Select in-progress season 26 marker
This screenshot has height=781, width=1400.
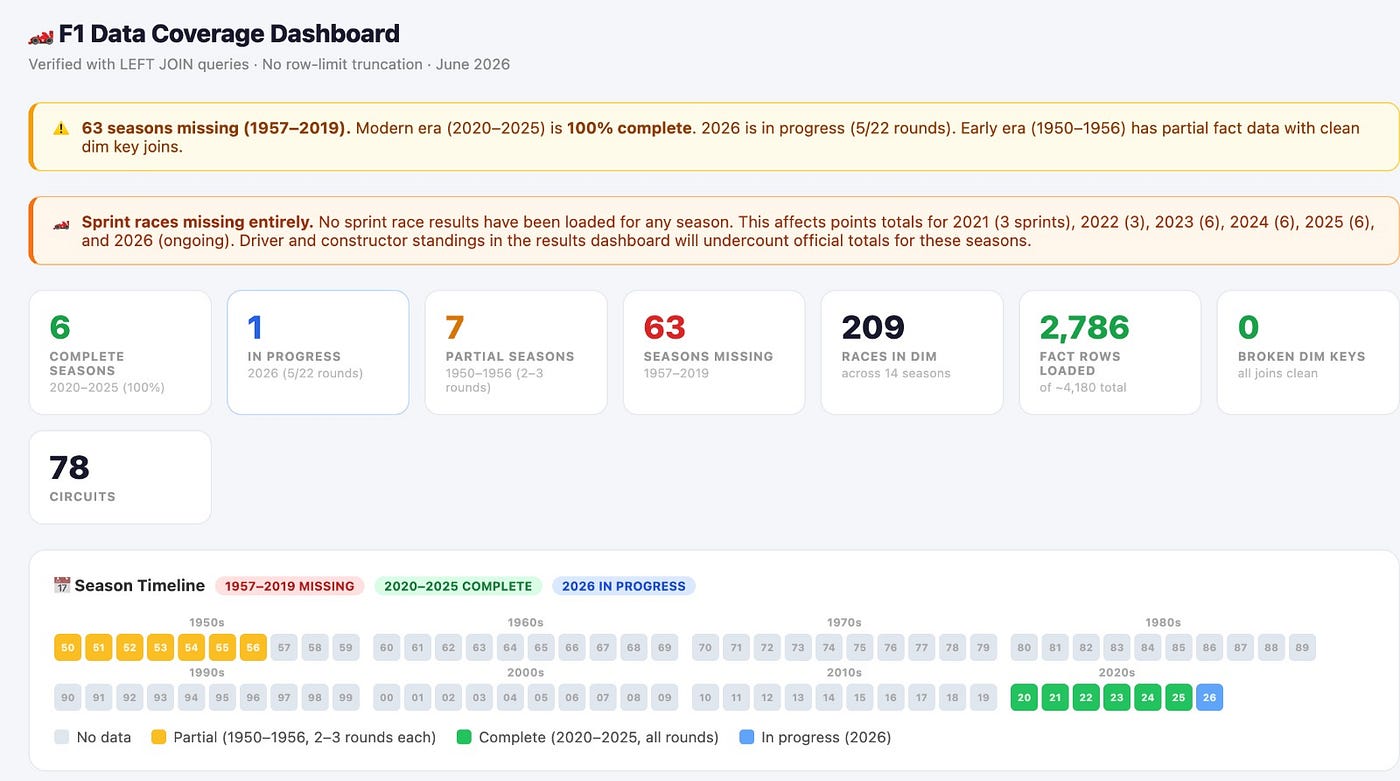tap(1210, 697)
